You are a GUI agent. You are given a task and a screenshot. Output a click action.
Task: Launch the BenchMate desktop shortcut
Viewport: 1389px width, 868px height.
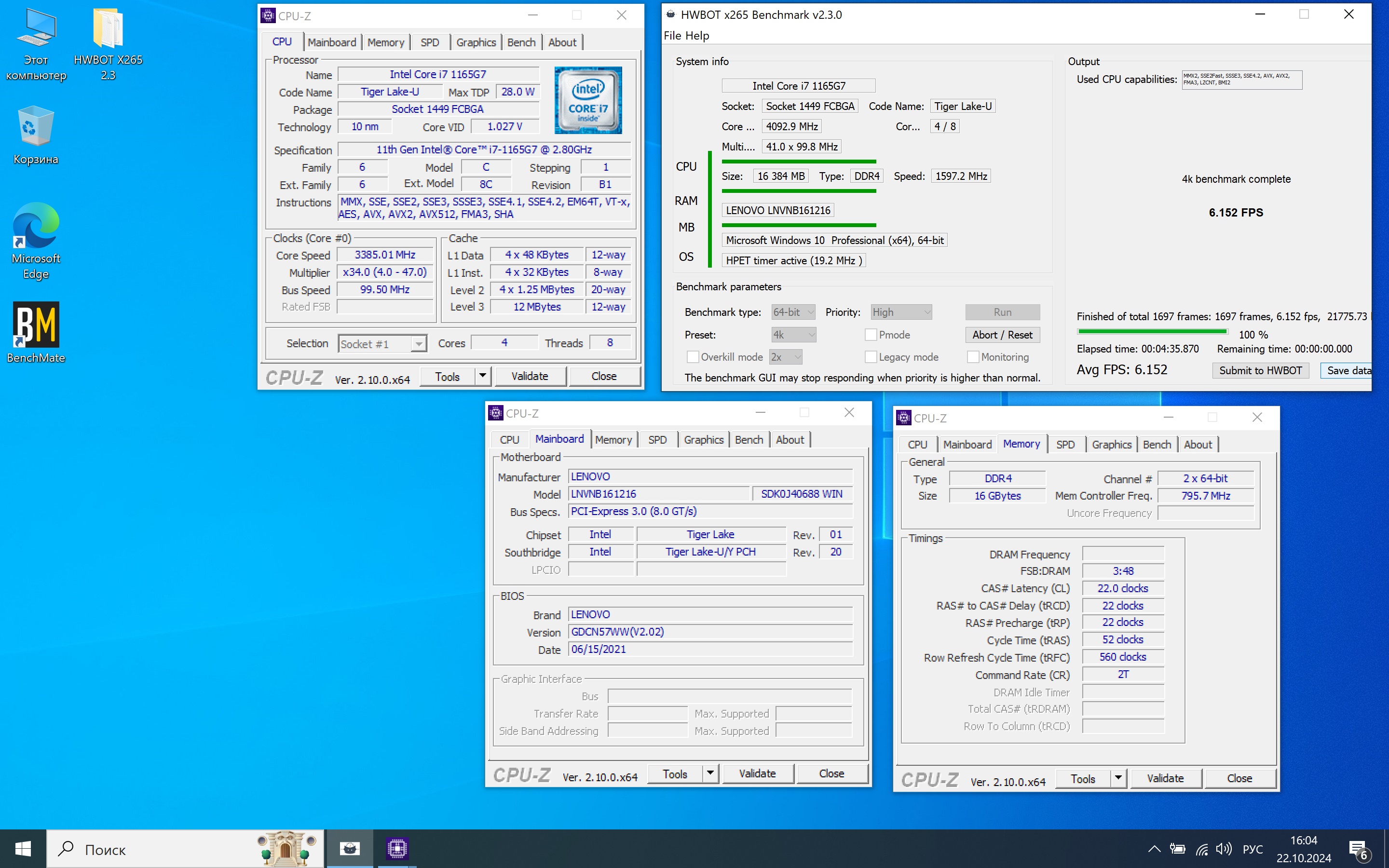click(x=36, y=333)
